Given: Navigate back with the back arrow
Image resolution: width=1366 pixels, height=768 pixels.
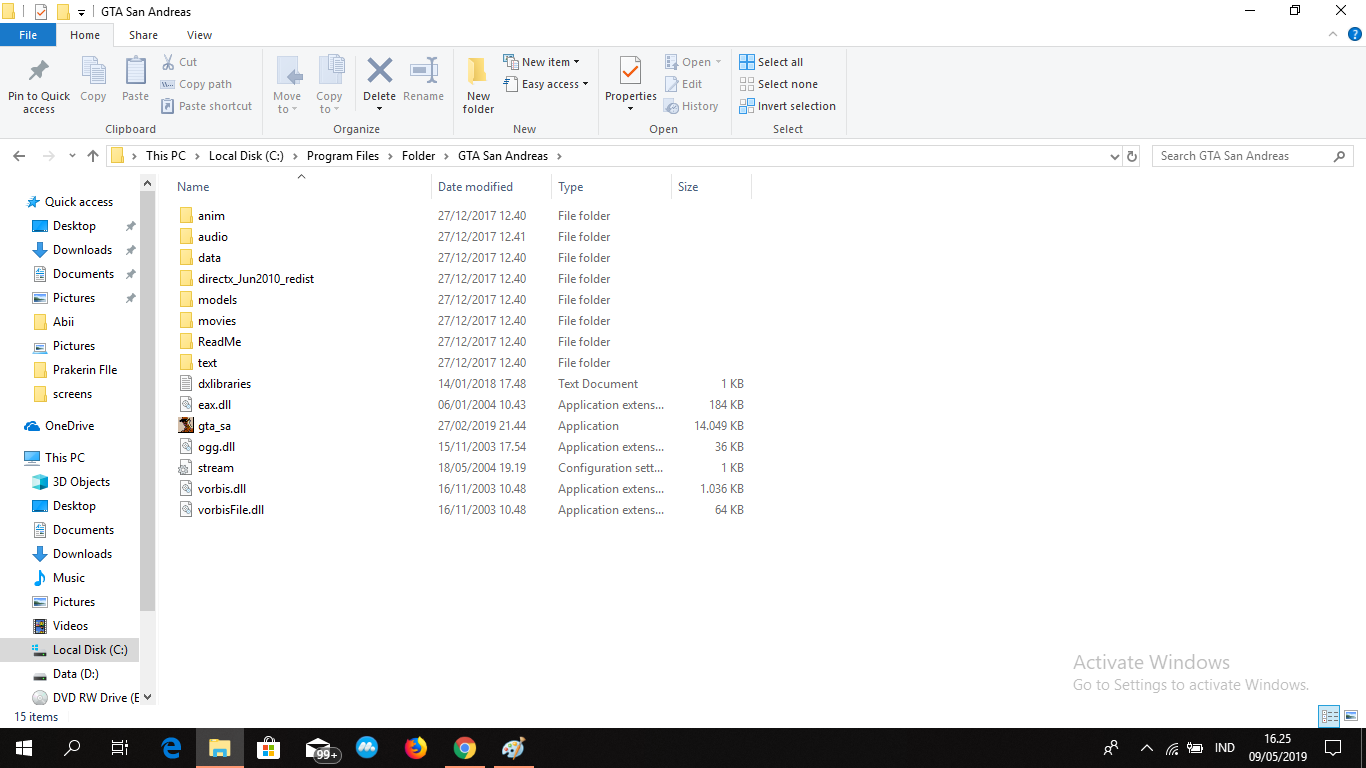Looking at the screenshot, I should click(20, 156).
